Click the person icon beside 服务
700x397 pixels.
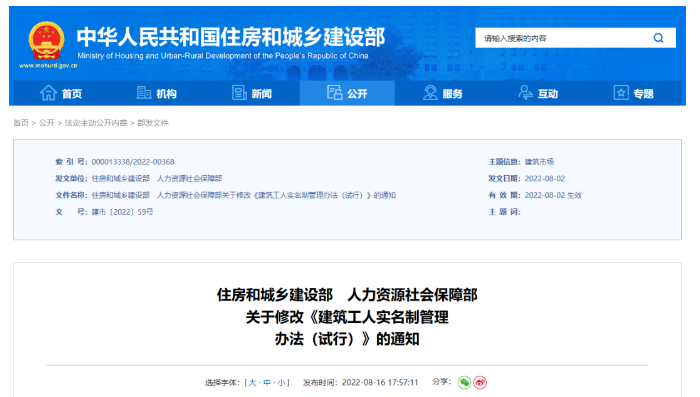point(430,93)
